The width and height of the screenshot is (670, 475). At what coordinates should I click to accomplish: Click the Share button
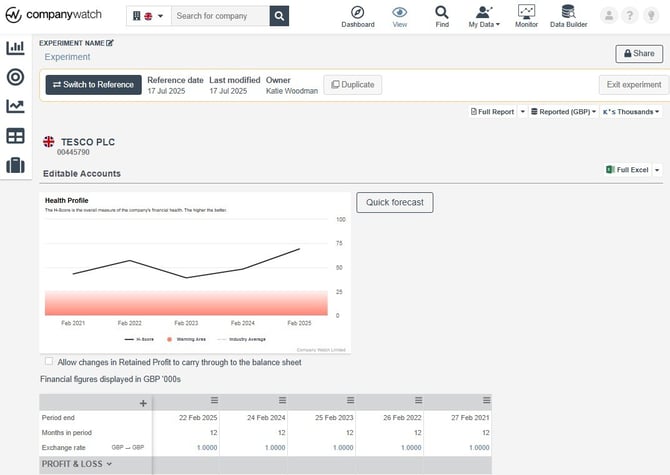click(639, 54)
